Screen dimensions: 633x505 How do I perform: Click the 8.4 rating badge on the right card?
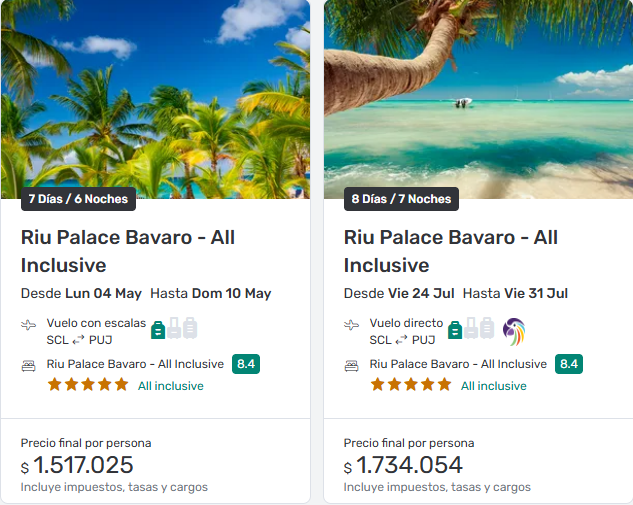pyautogui.click(x=569, y=364)
